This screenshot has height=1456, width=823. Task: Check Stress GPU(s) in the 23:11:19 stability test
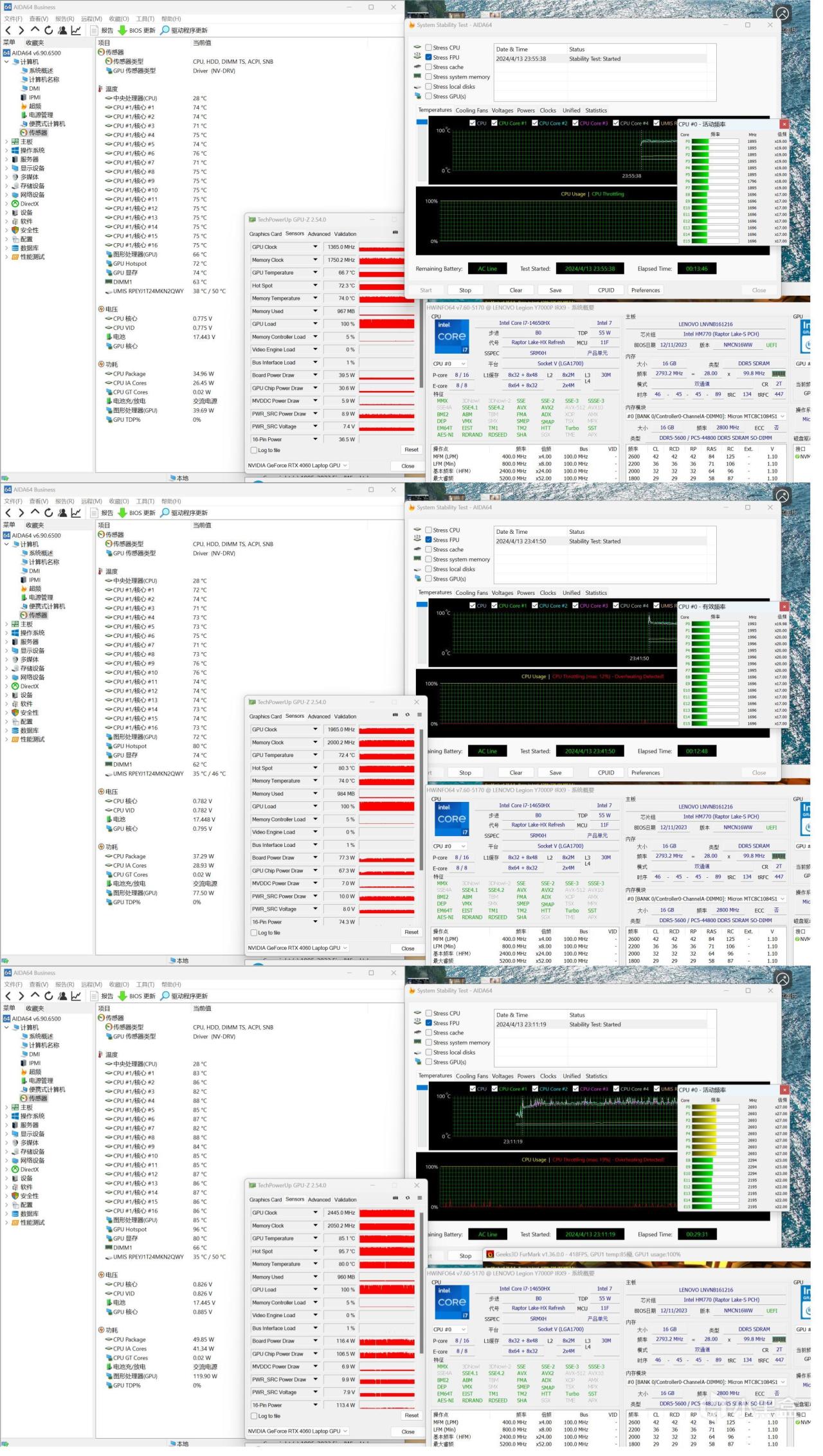pos(428,1062)
